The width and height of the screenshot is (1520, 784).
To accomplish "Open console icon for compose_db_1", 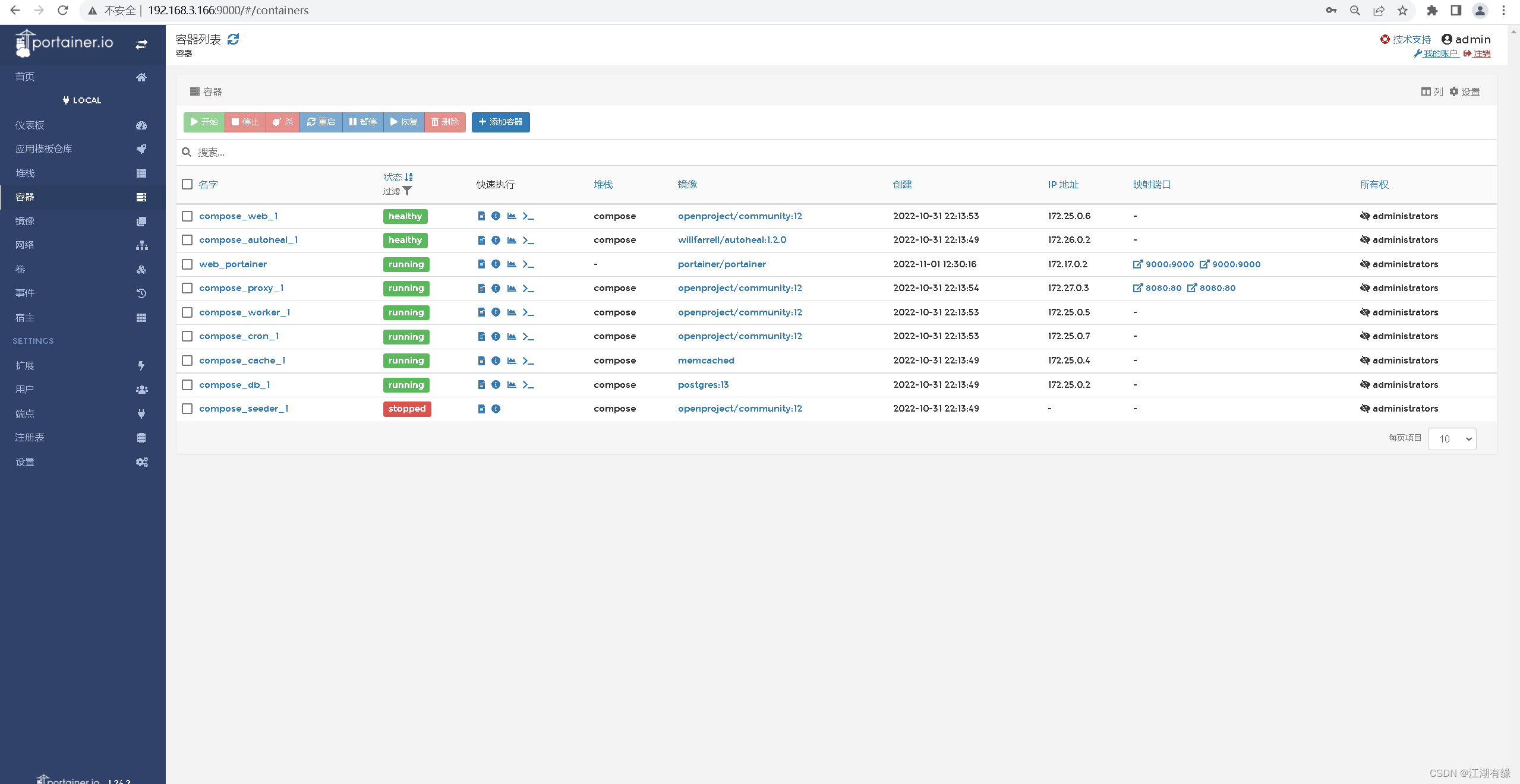I will click(528, 385).
